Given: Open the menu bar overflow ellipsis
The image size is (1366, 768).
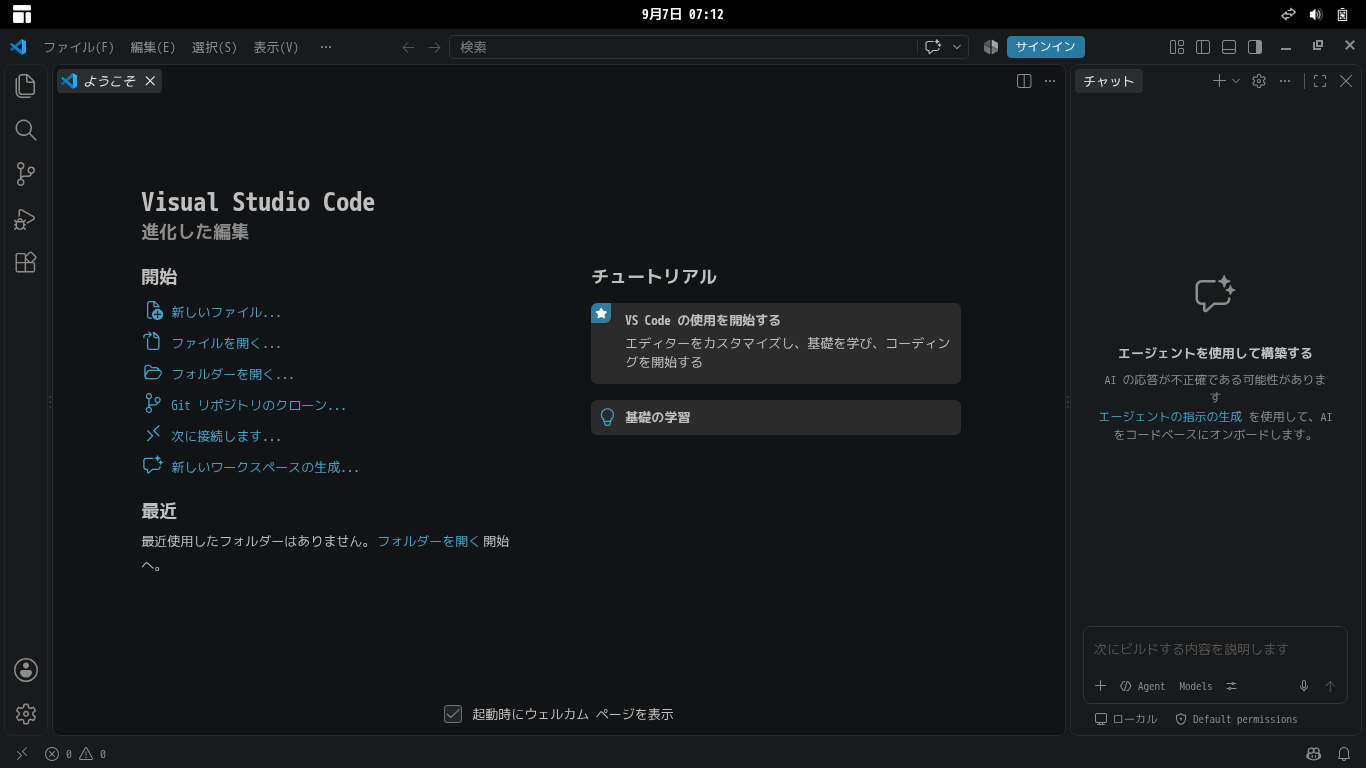Looking at the screenshot, I should 326,47.
